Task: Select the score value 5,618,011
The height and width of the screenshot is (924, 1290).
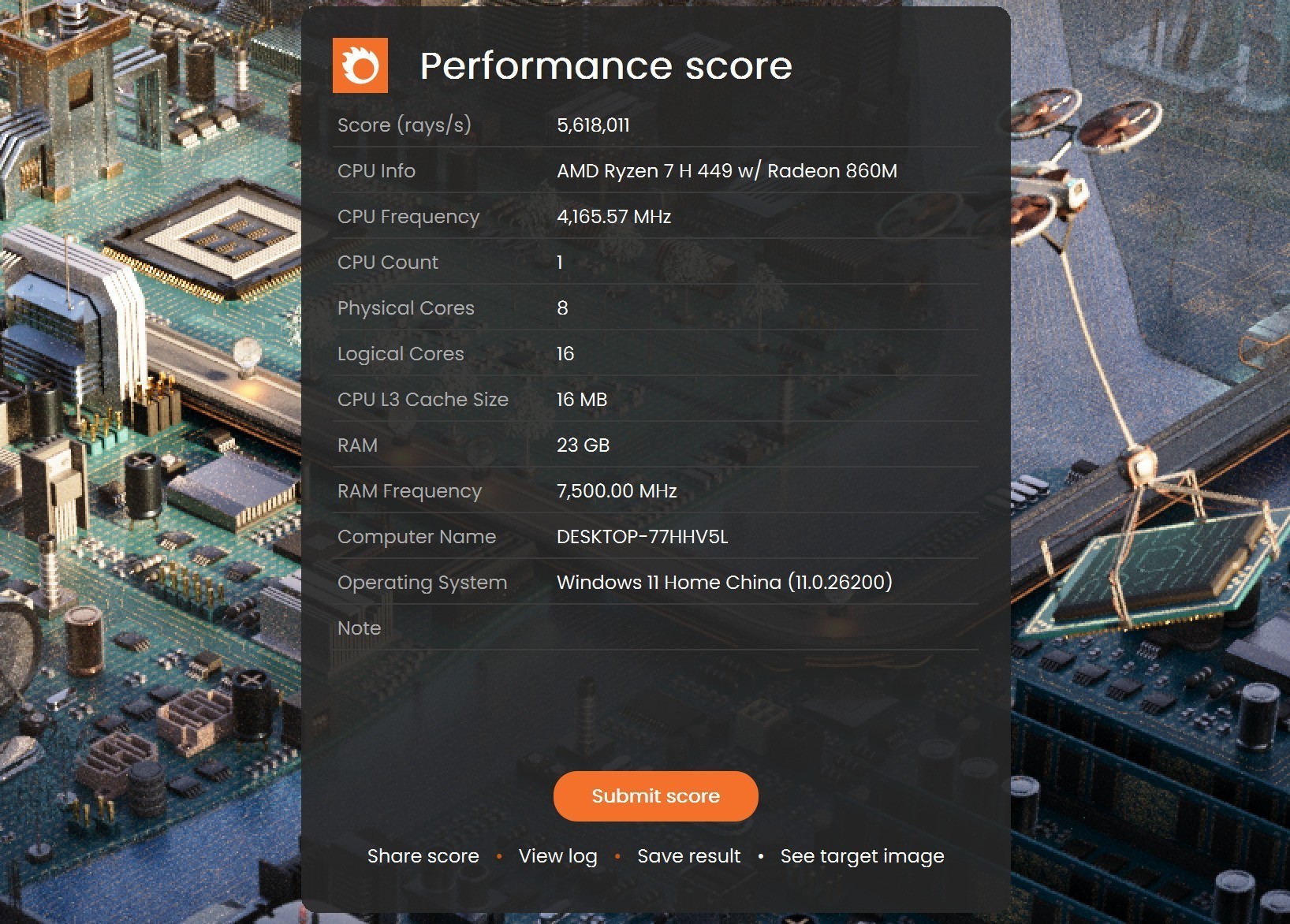Action: pos(593,125)
